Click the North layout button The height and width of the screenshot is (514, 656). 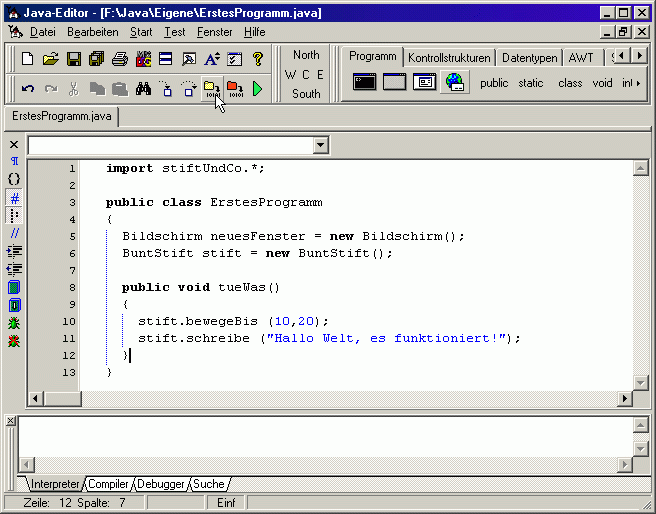click(x=306, y=55)
